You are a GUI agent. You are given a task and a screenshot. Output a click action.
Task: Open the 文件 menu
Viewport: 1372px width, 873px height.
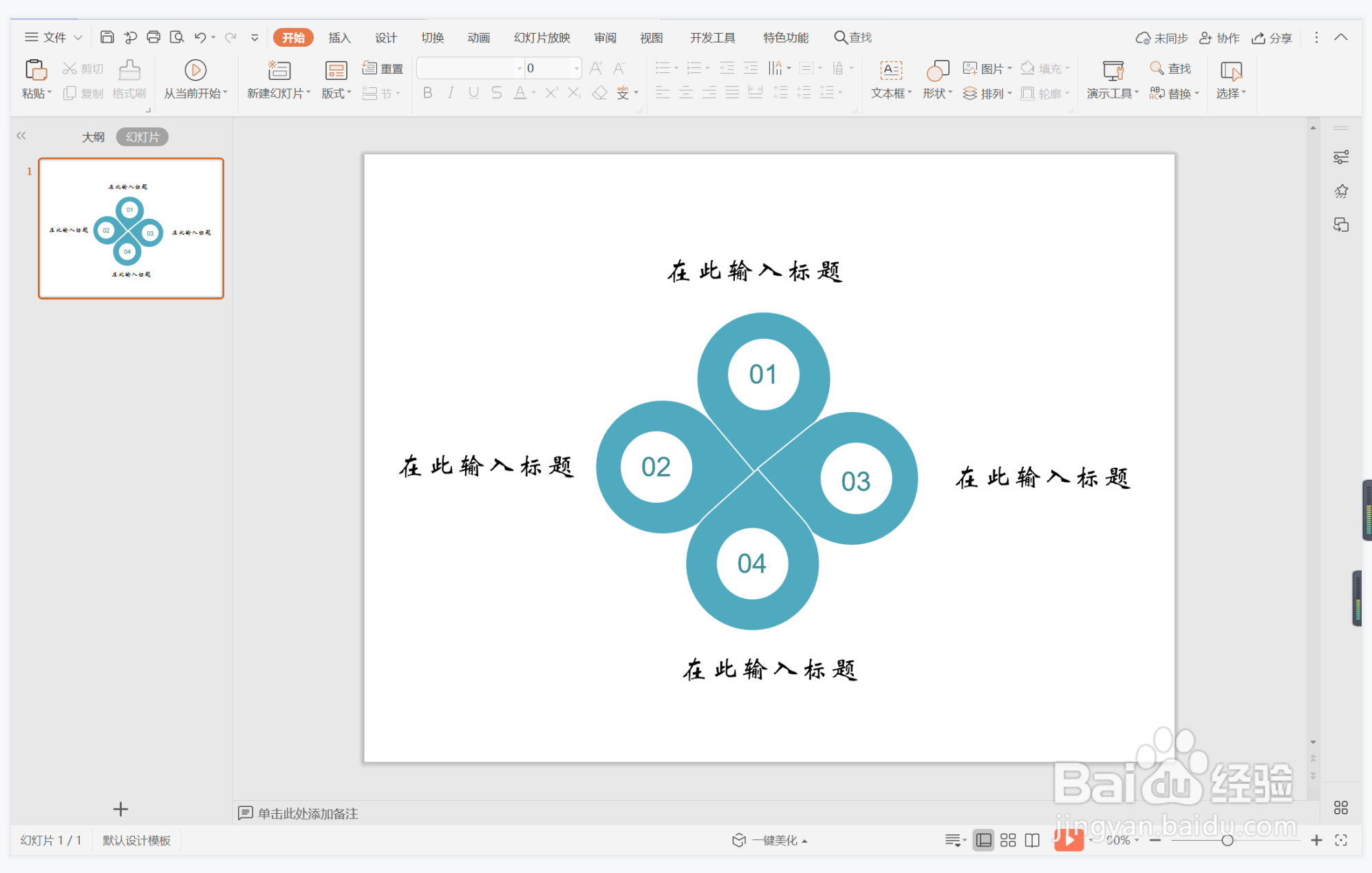pos(54,37)
